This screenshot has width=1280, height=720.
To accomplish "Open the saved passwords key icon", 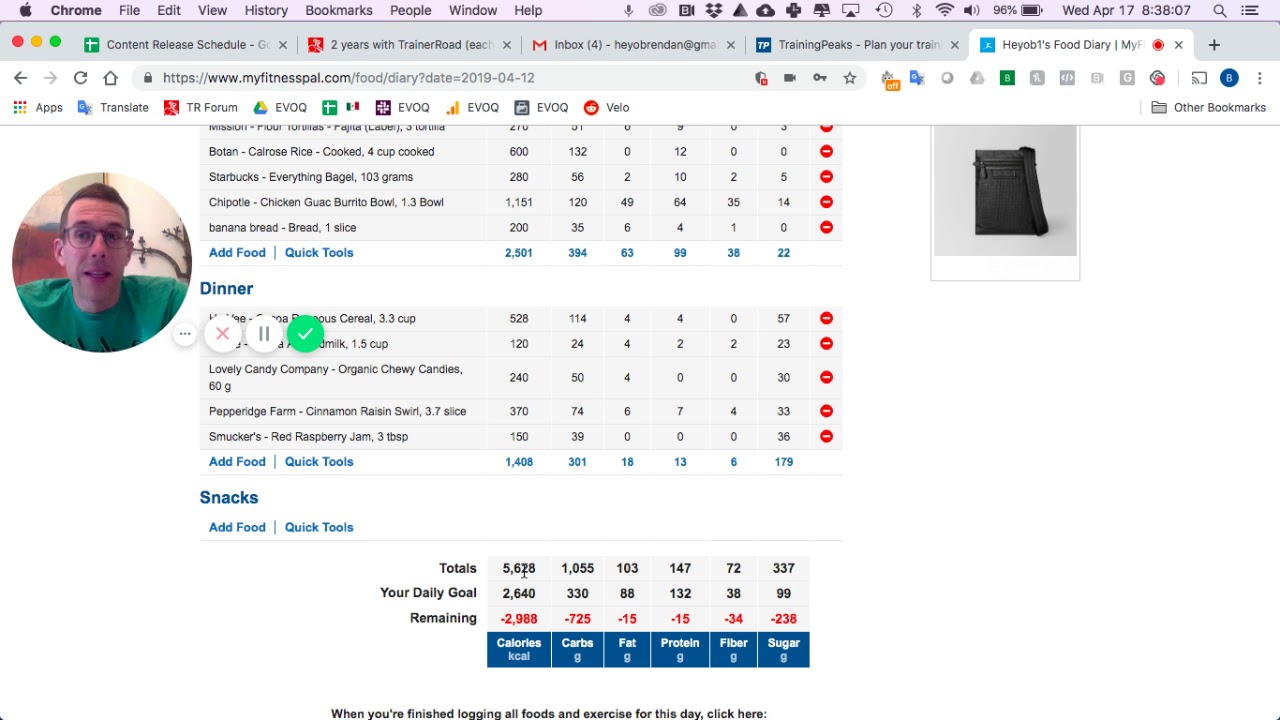I will pyautogui.click(x=820, y=78).
